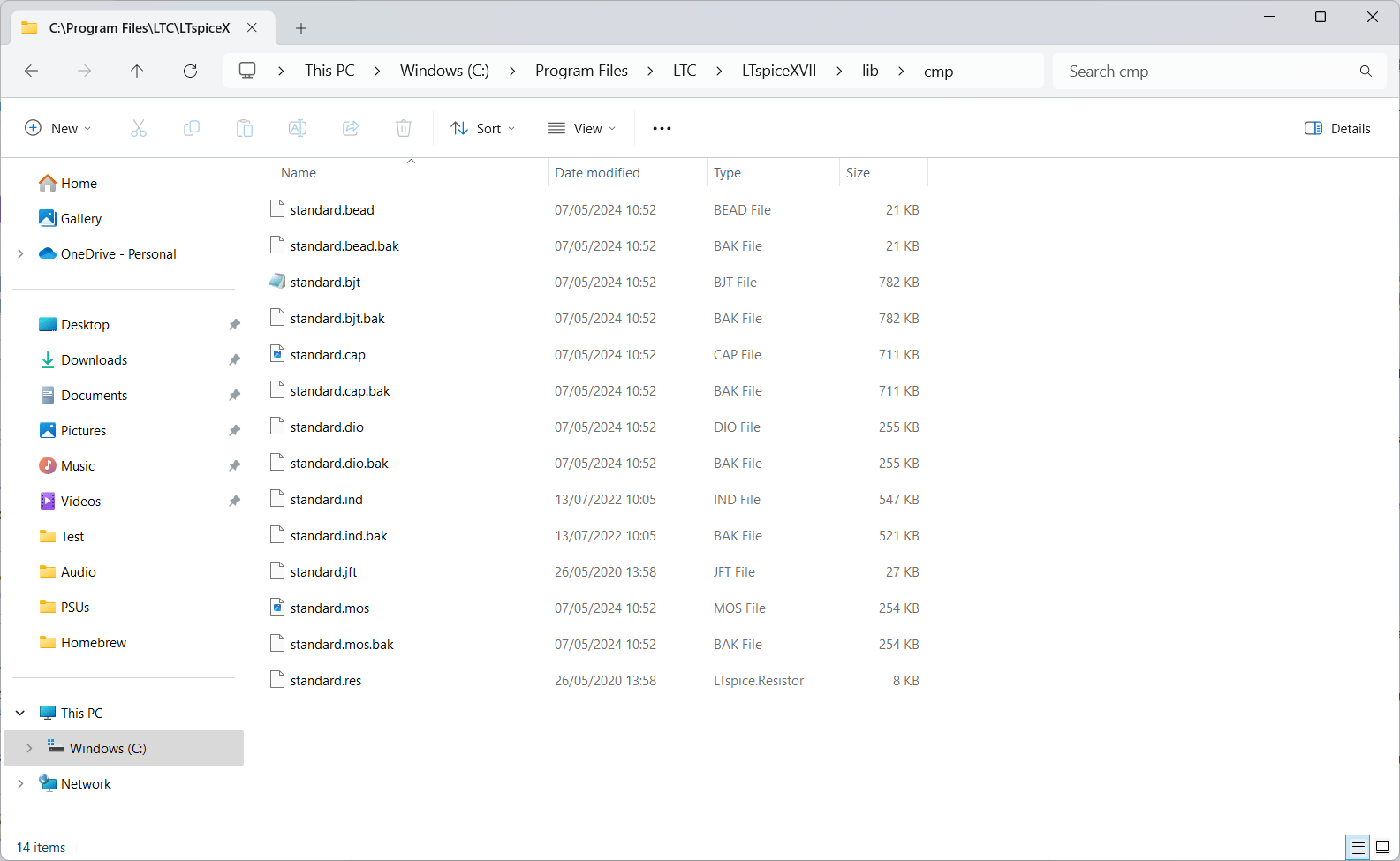The height and width of the screenshot is (861, 1400).
Task: Expand the Network tree node
Action: coord(20,783)
